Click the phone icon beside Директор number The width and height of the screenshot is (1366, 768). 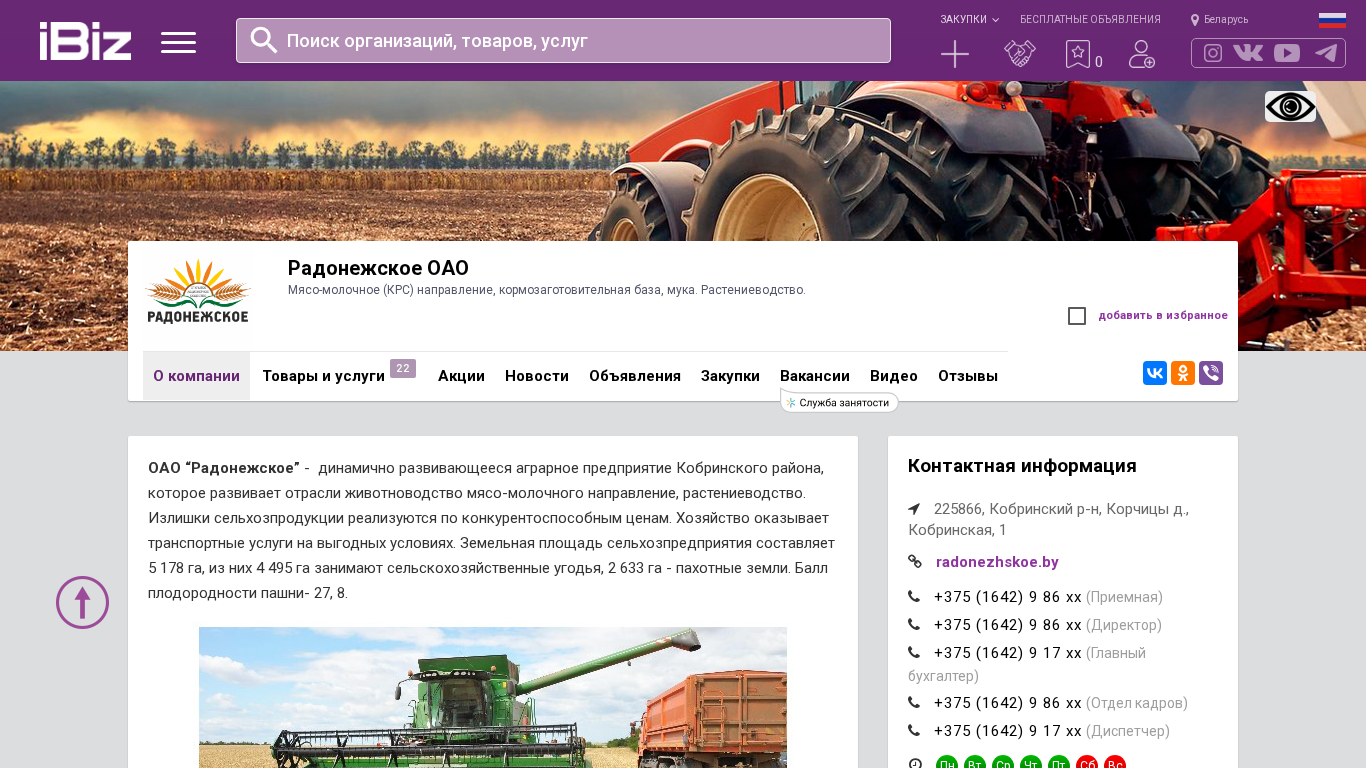coord(914,625)
